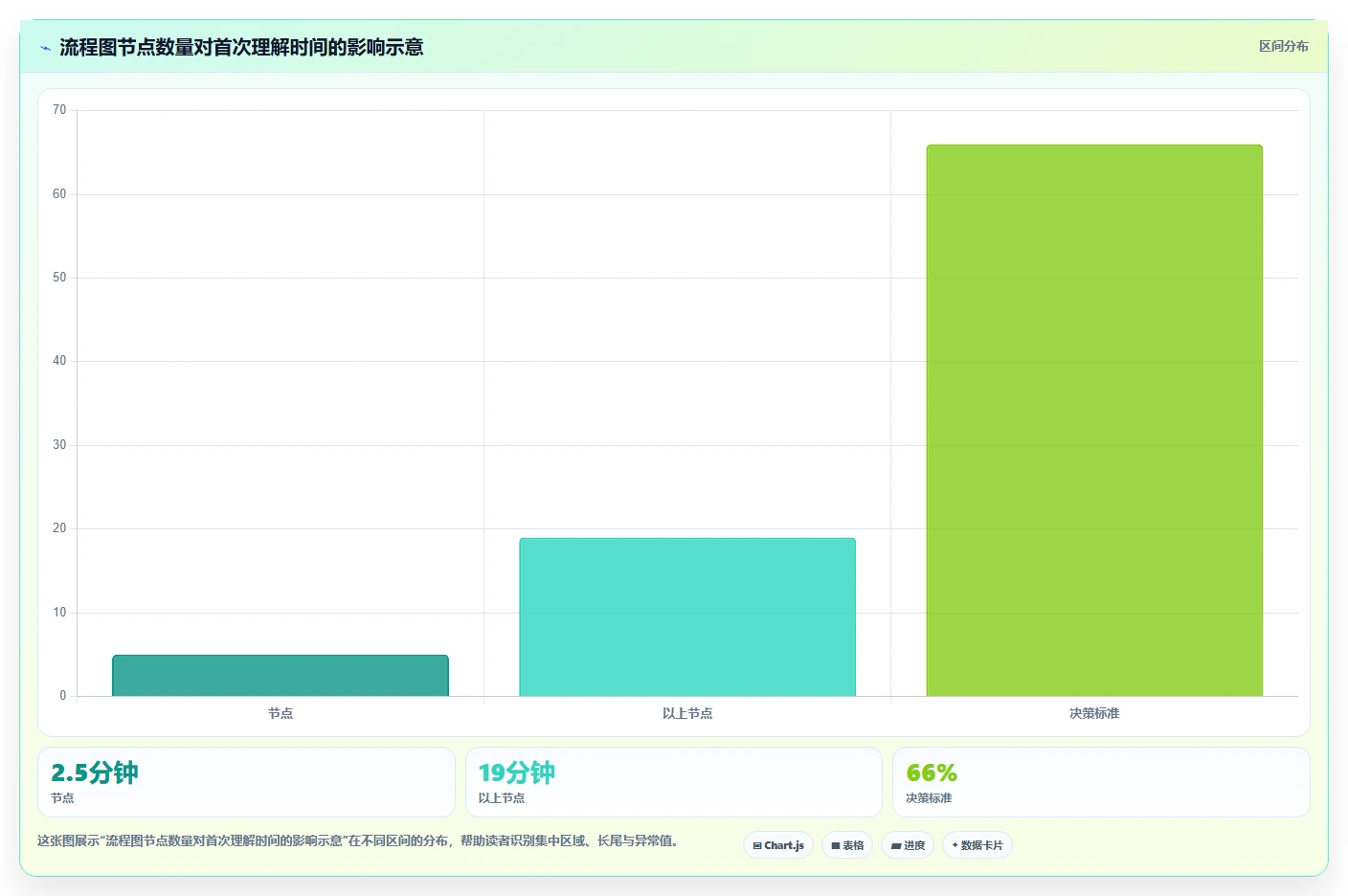1348x896 pixels.
Task: Click the y-axis tick value 20
Action: (x=59, y=528)
